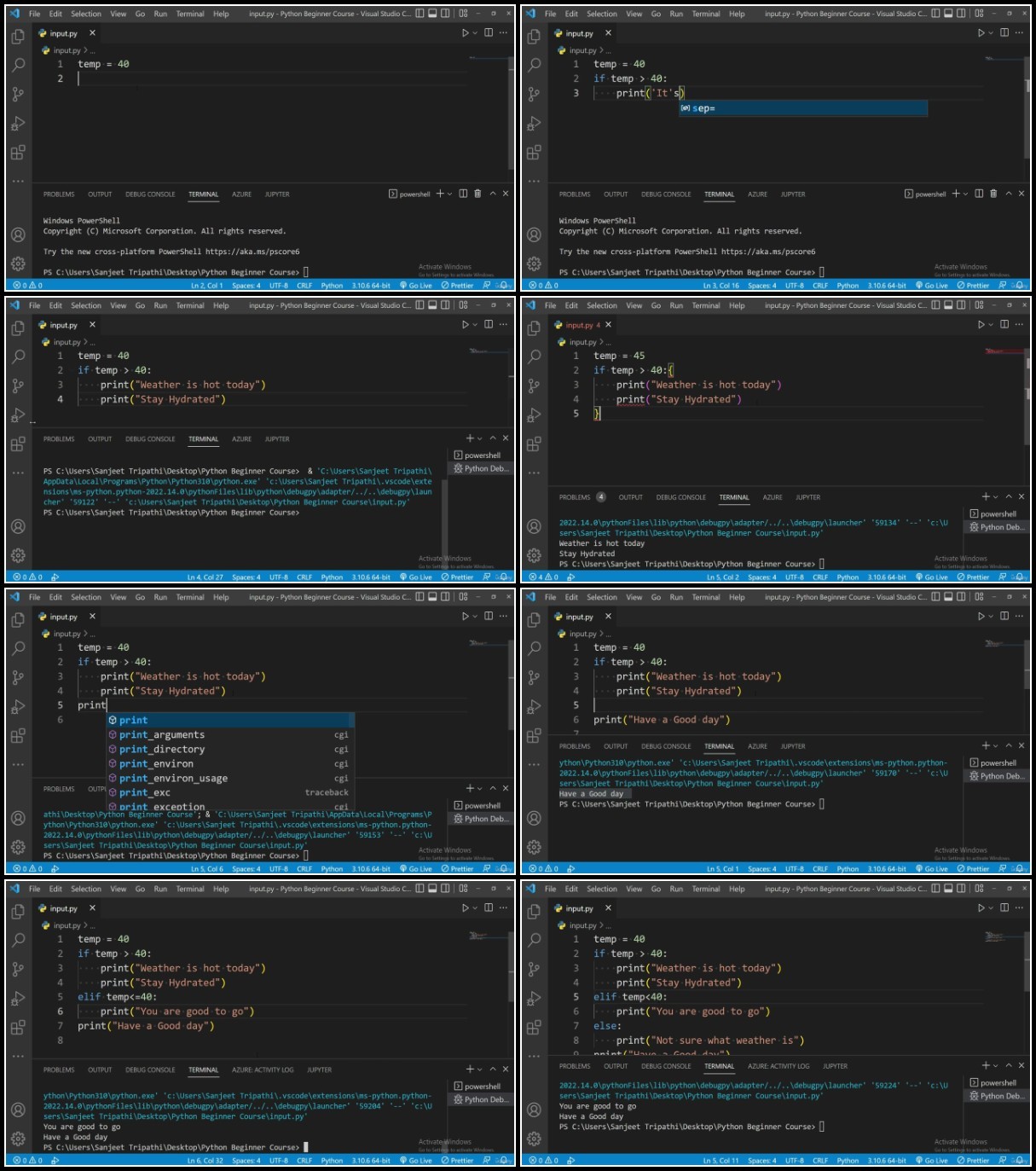Screen dimensions: 1036x1171
Task: Toggle primary sidebar icon in window showing sep= suggestion
Action: pos(936,14)
